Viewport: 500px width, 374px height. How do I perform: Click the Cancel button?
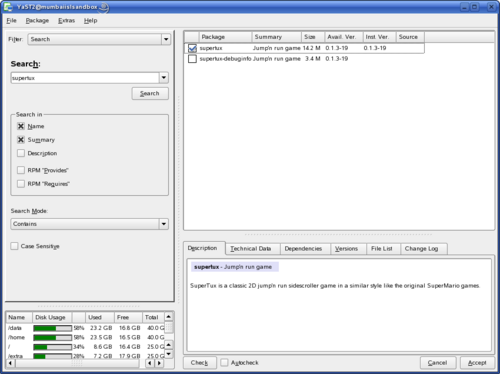(x=437, y=363)
